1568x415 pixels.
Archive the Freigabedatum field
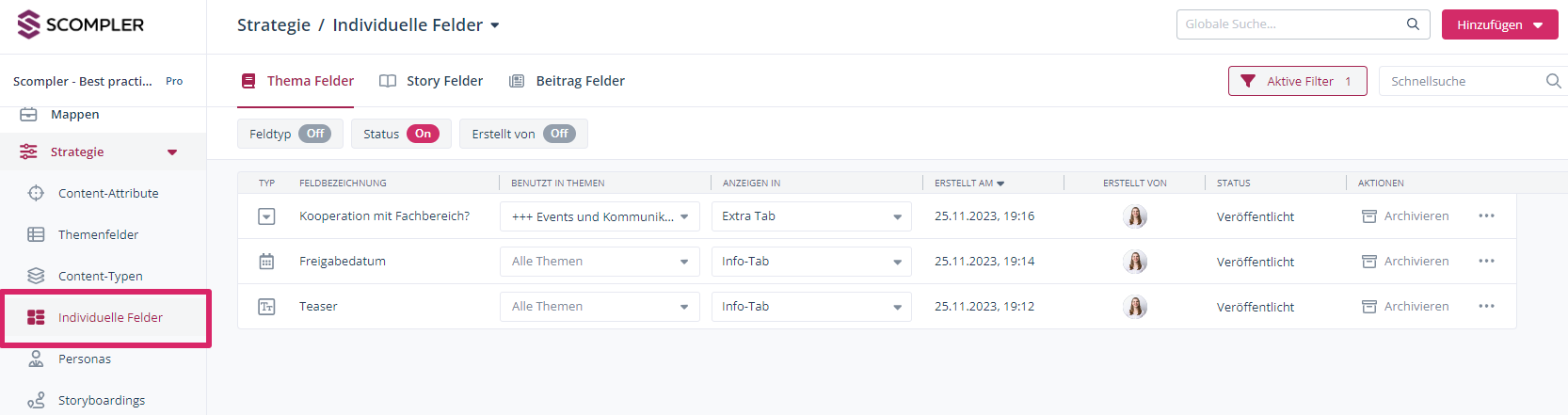click(x=1405, y=262)
